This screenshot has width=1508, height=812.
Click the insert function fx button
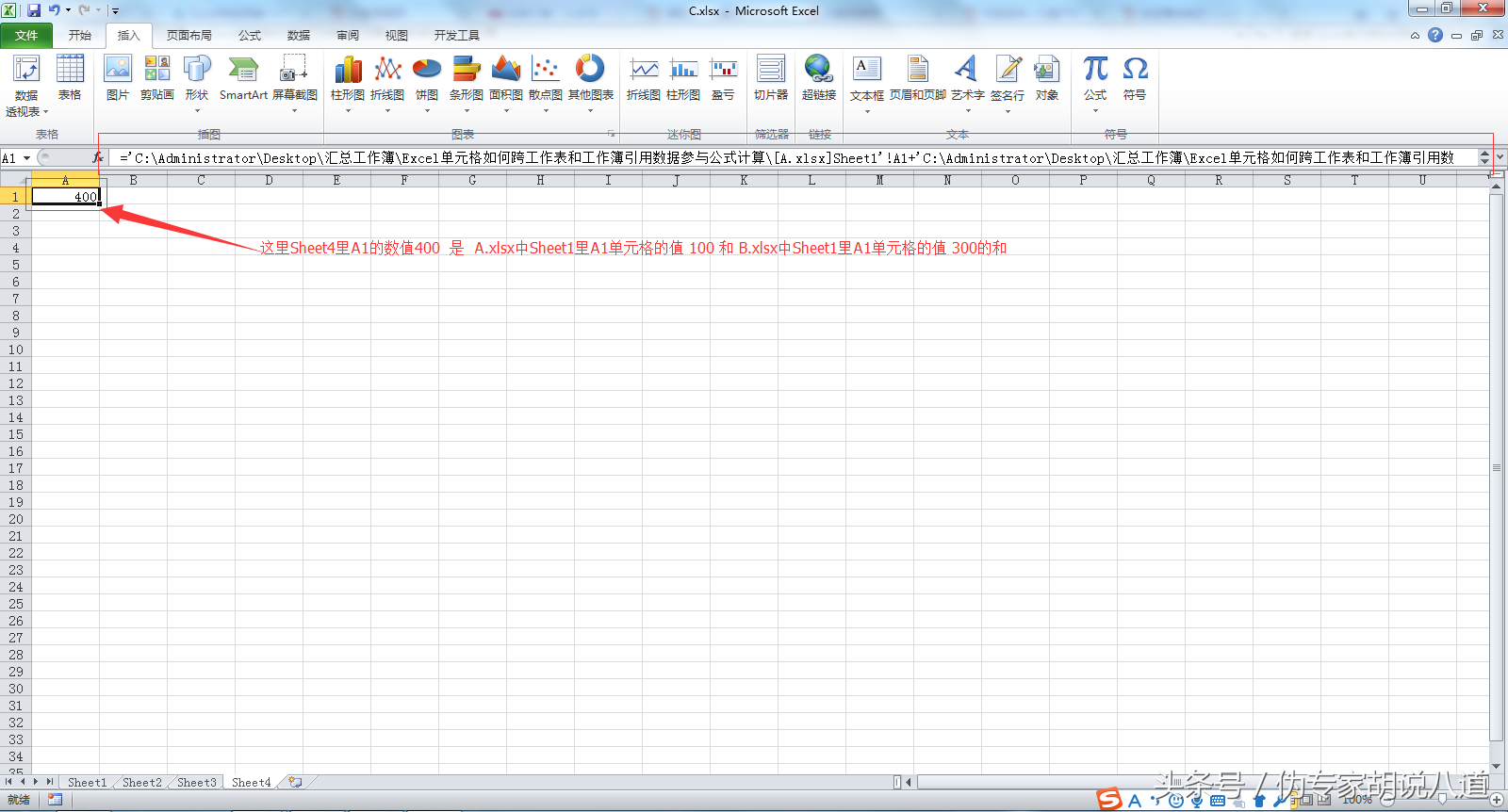click(x=98, y=157)
